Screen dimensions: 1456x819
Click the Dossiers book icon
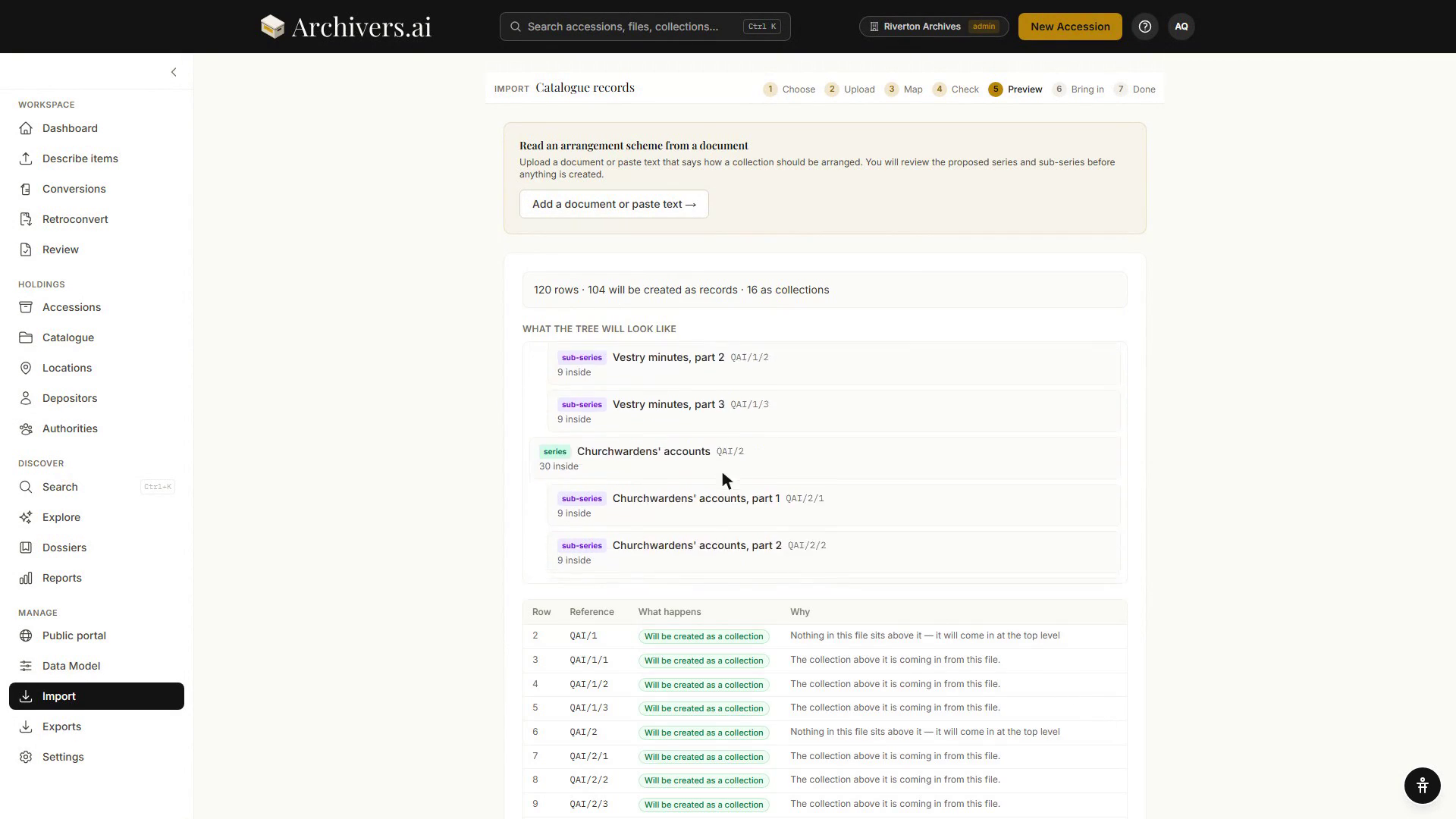tap(26, 548)
